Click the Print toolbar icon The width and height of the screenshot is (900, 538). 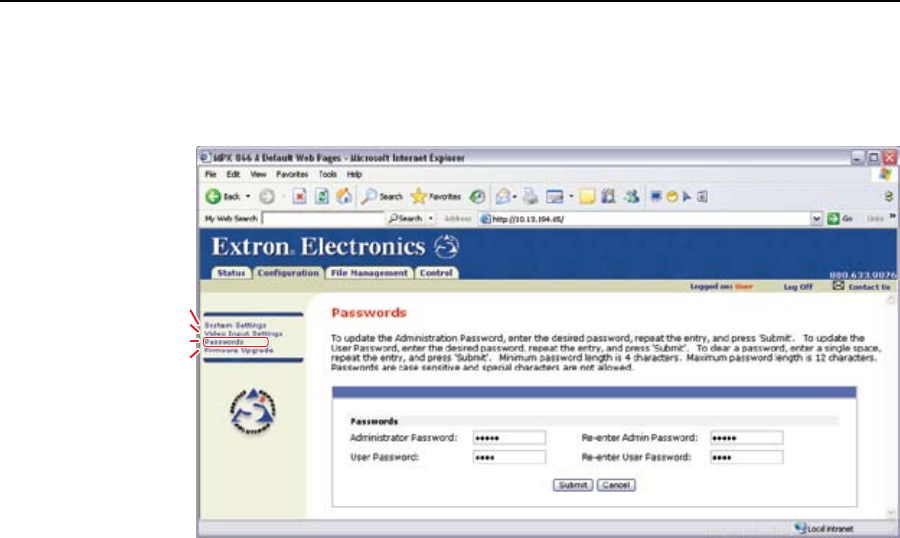coord(530,196)
